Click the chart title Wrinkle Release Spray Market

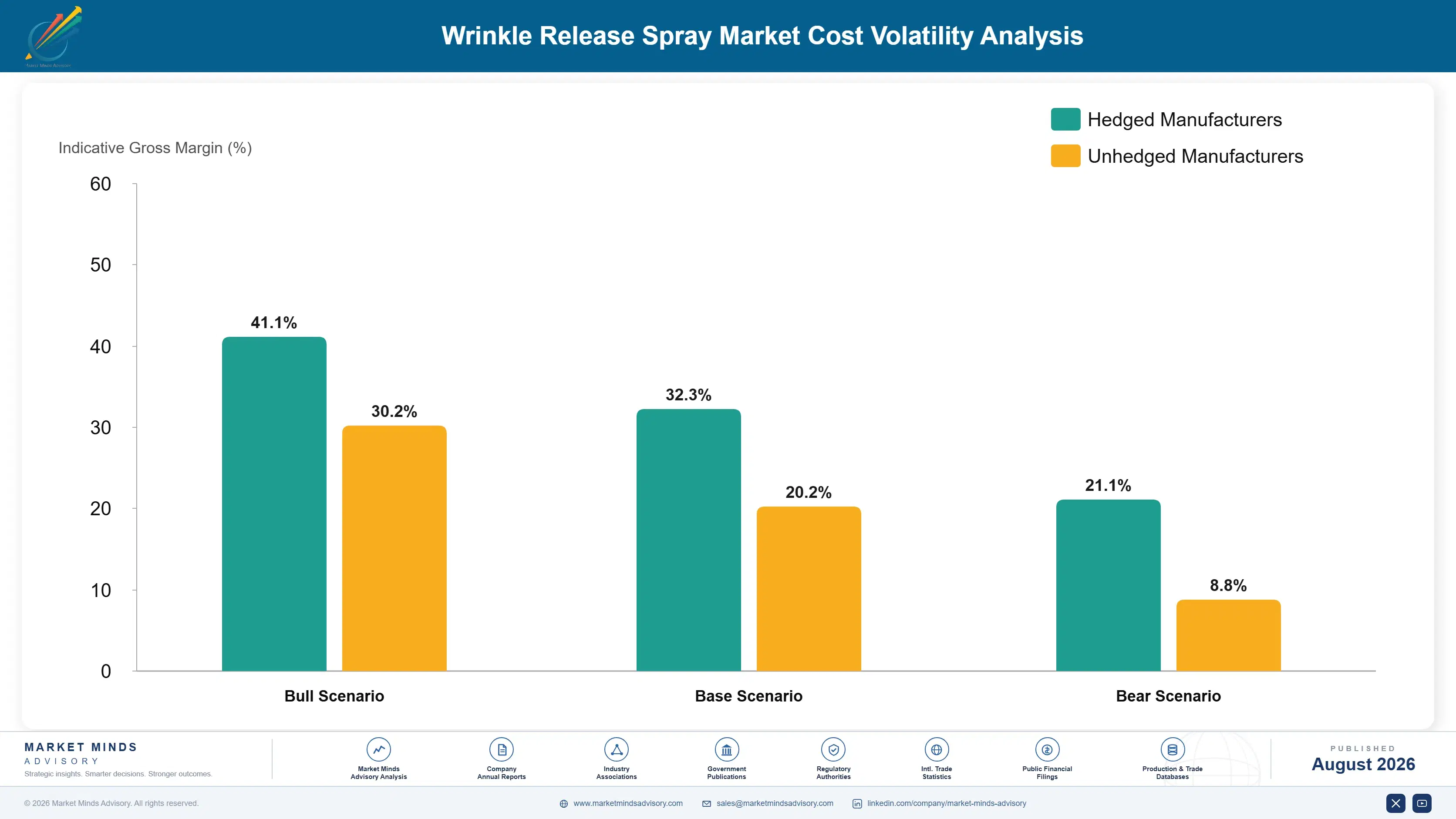762,36
